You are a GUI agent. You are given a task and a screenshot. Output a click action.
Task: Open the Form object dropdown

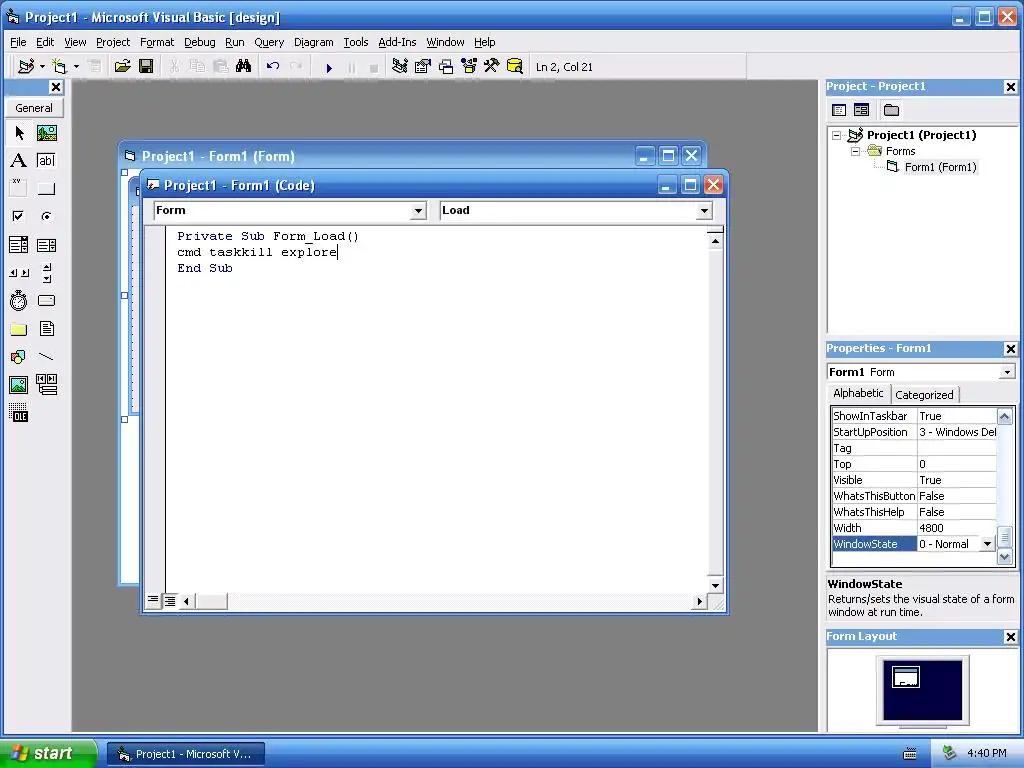[418, 210]
